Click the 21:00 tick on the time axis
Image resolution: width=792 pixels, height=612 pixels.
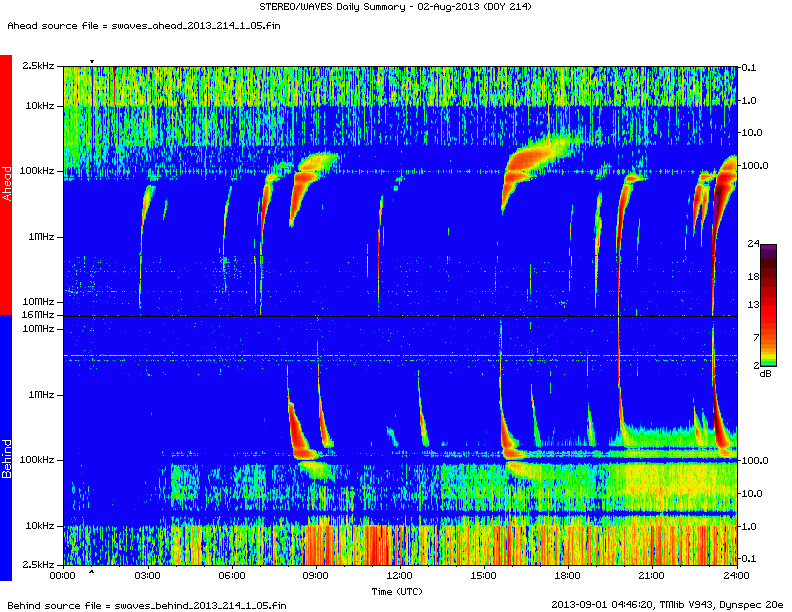tap(652, 576)
